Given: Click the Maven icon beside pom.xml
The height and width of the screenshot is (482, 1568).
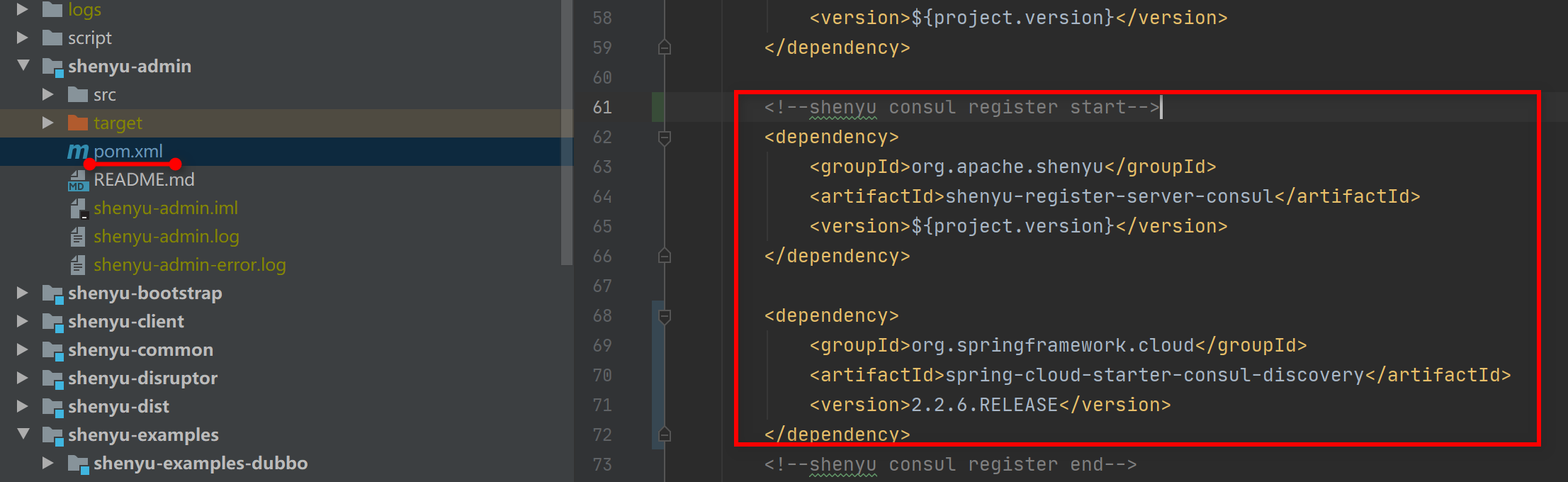Looking at the screenshot, I should [x=77, y=152].
